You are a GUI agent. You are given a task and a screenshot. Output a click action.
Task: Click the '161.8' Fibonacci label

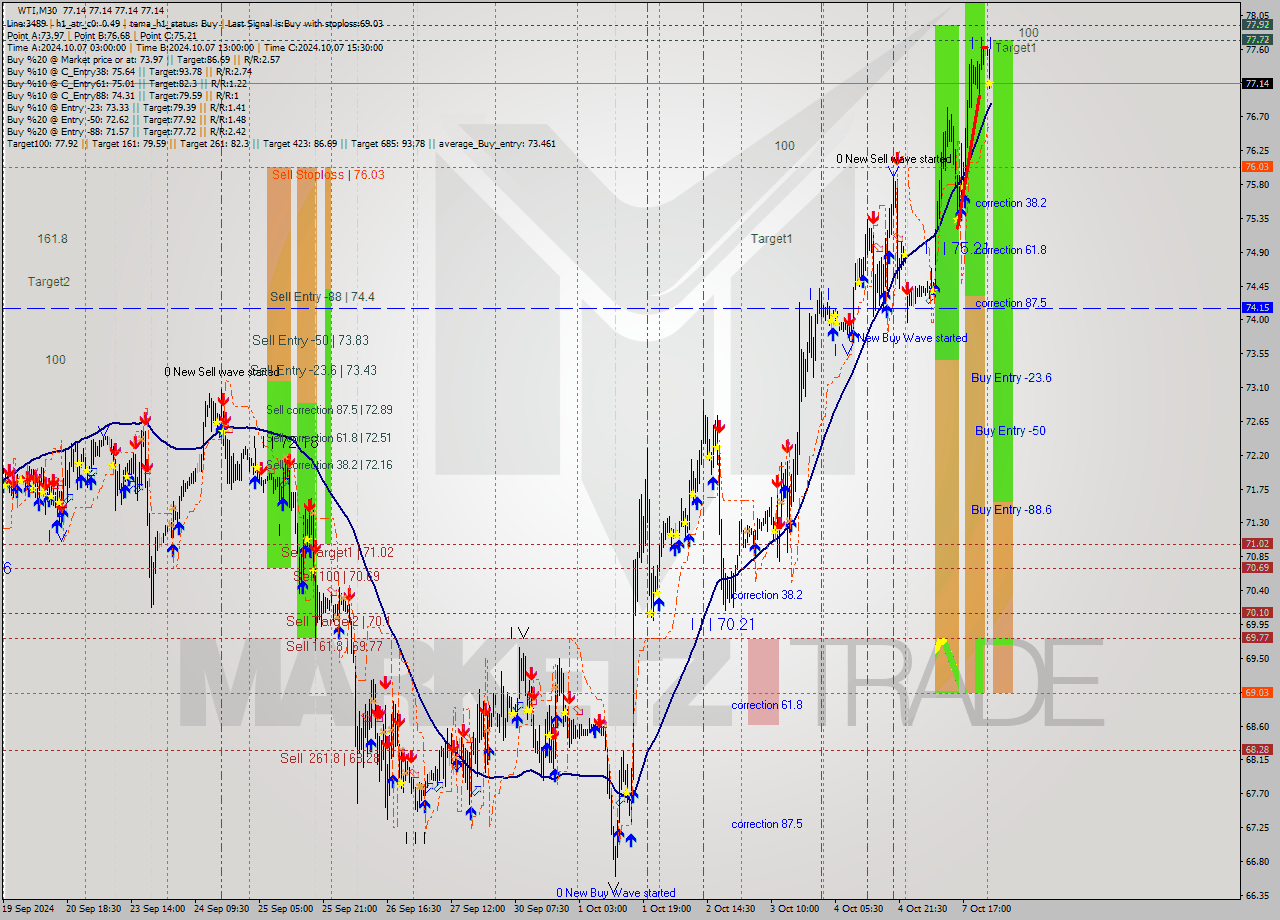(x=52, y=239)
